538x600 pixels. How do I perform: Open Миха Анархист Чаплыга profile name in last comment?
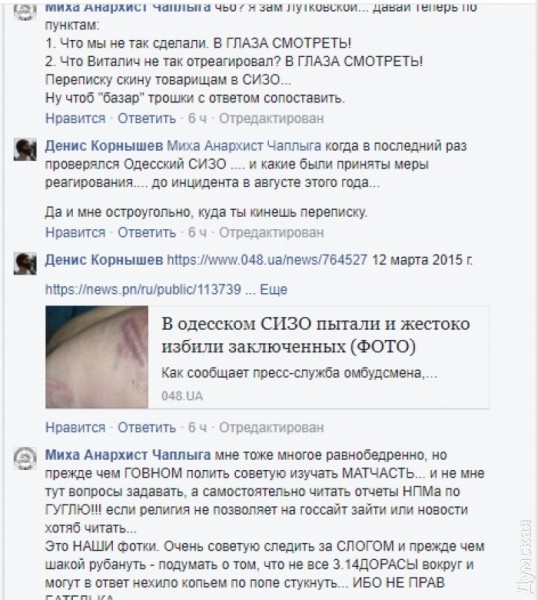pos(128,455)
